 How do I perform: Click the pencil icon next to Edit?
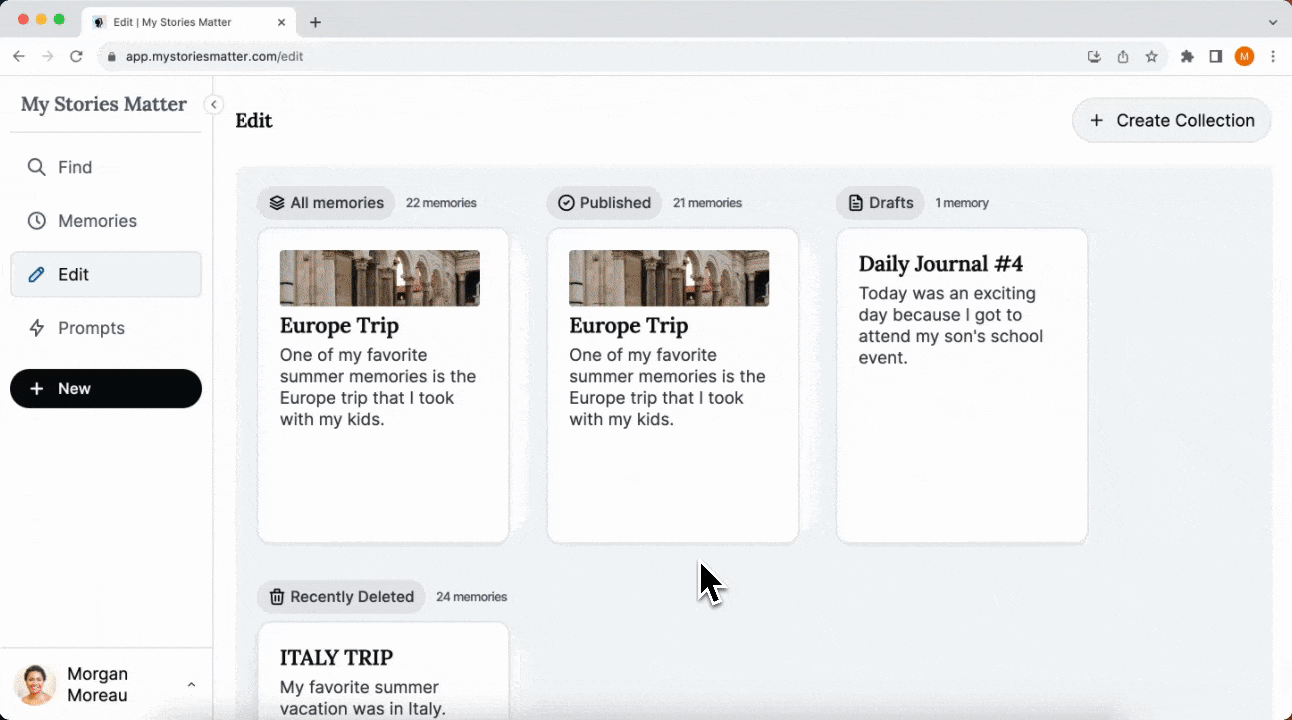[x=37, y=274]
